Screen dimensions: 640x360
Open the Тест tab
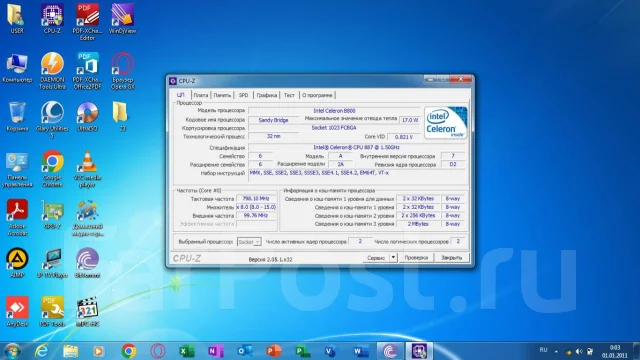tap(289, 95)
